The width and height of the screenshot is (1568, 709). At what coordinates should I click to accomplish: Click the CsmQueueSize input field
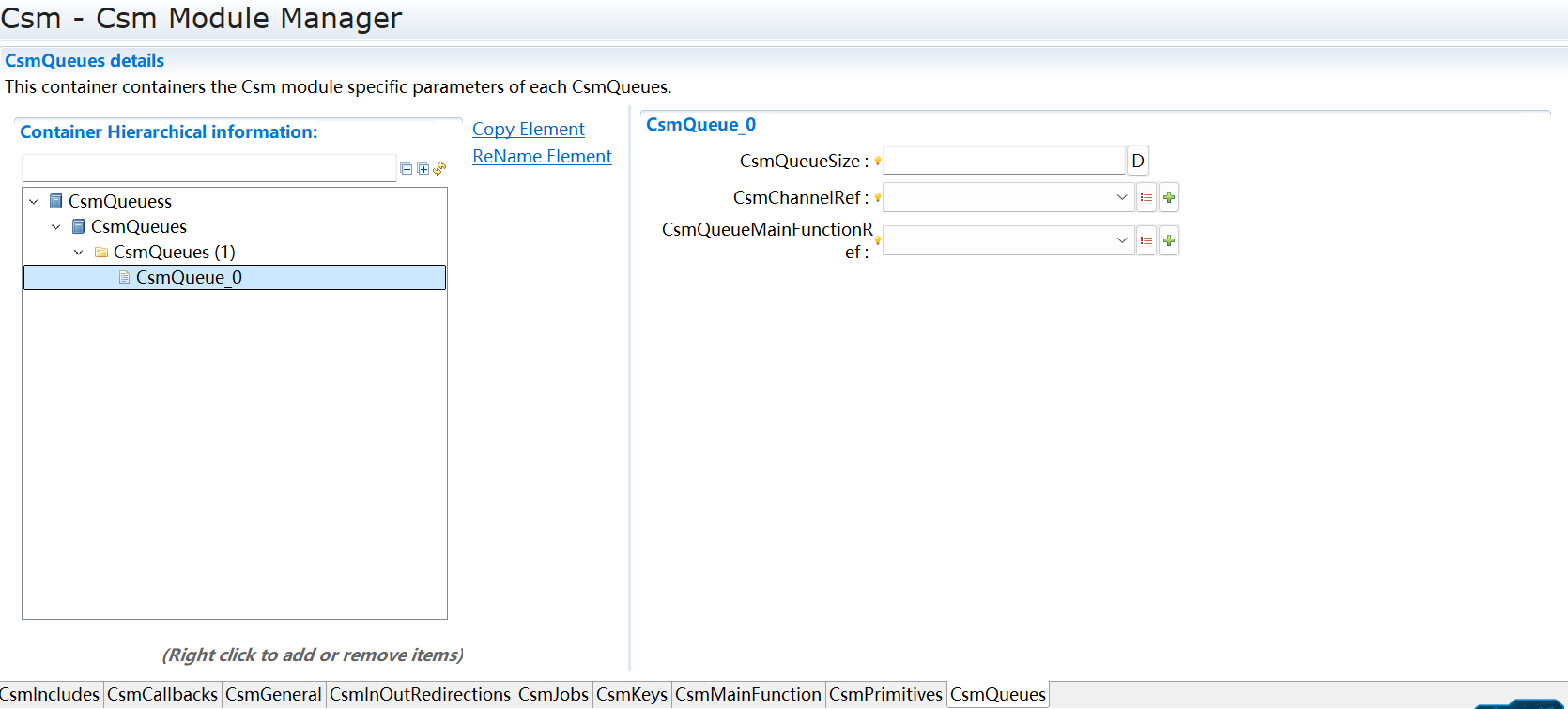[x=1003, y=161]
